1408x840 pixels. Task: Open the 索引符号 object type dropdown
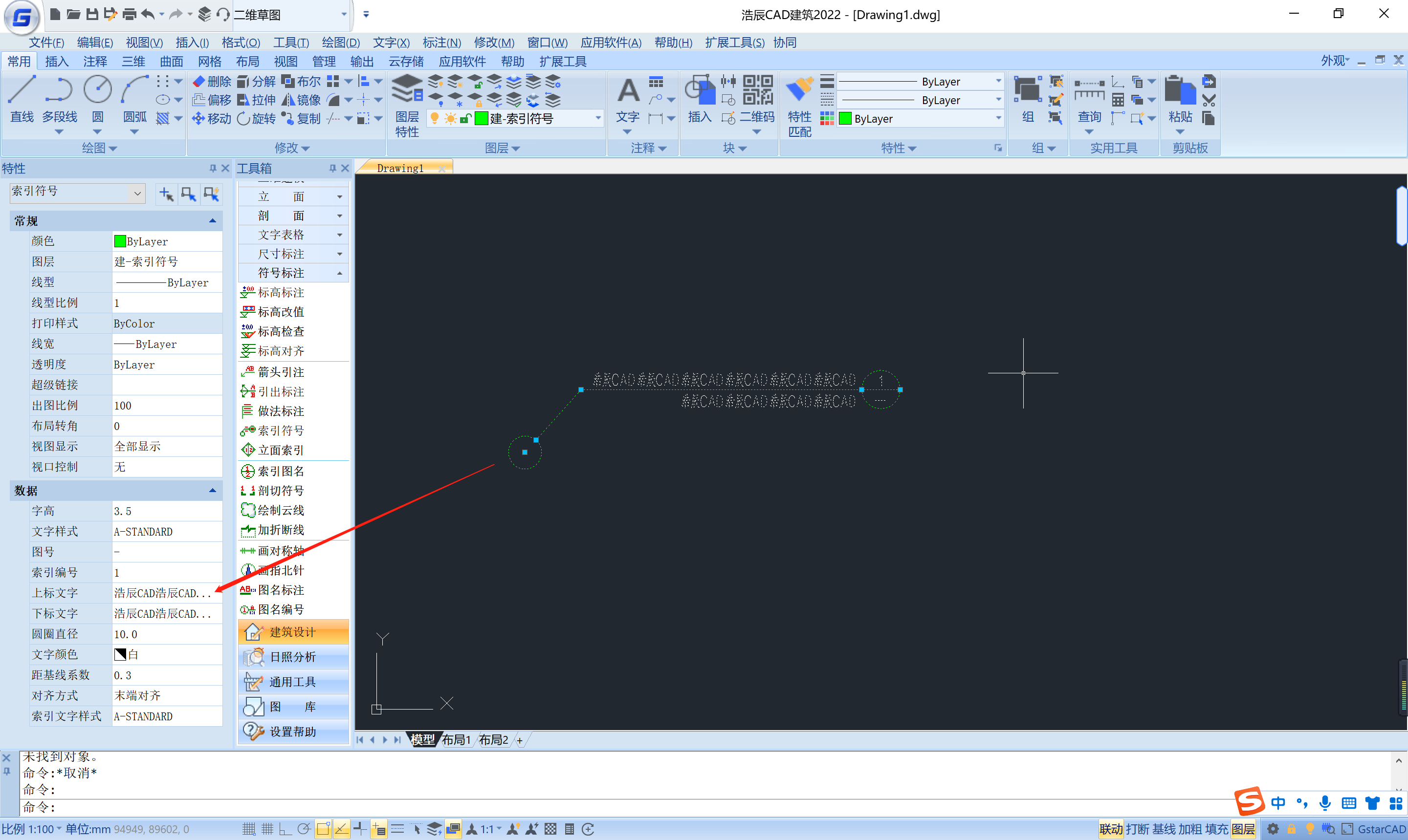(137, 193)
